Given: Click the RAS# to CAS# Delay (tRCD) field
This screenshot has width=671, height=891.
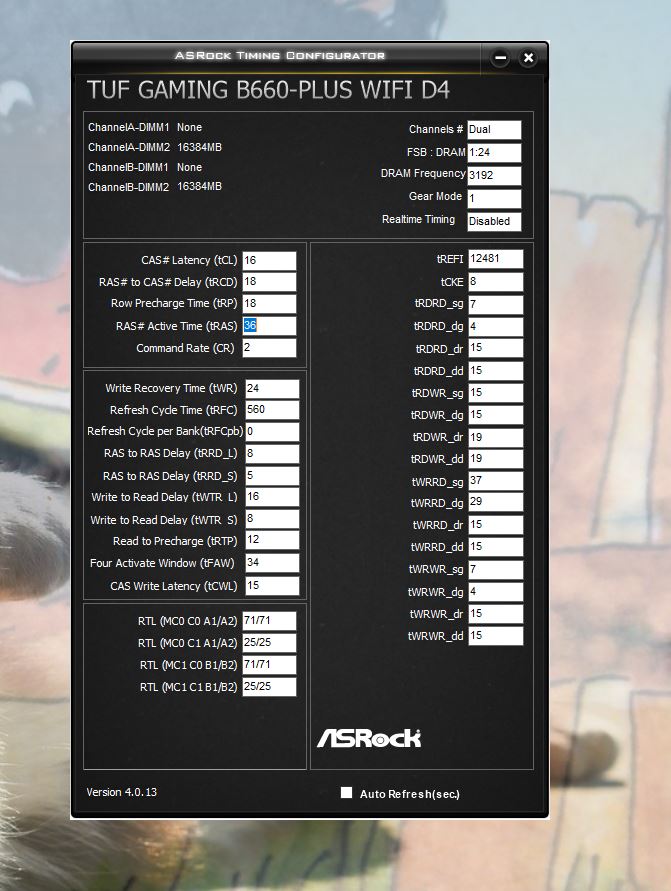Looking at the screenshot, I should 269,282.
